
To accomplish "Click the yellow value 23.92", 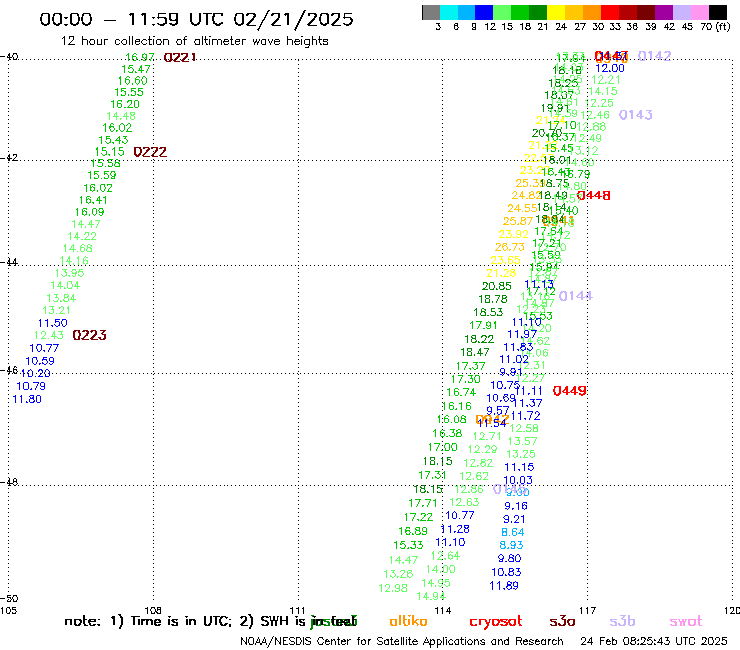I will (x=513, y=234).
